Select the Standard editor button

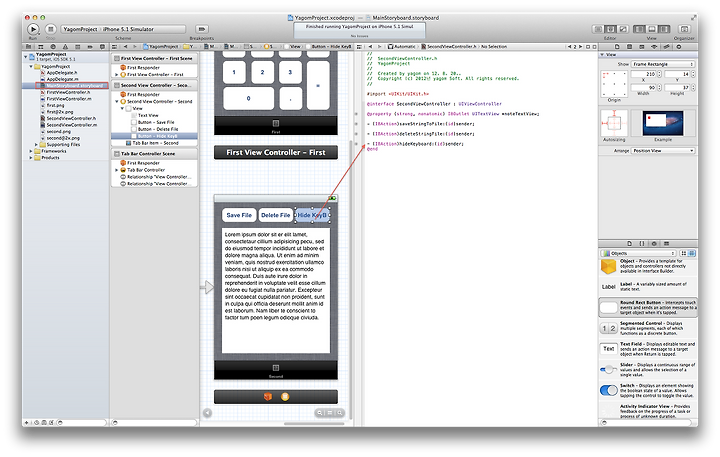coord(598,29)
